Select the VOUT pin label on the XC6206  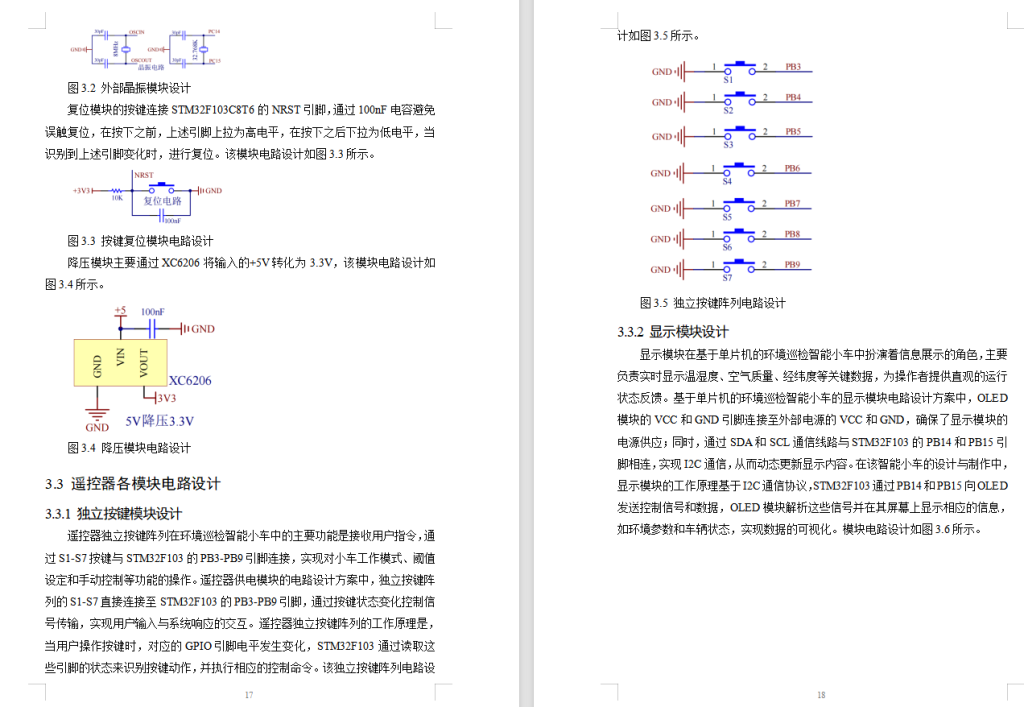pyautogui.click(x=144, y=362)
